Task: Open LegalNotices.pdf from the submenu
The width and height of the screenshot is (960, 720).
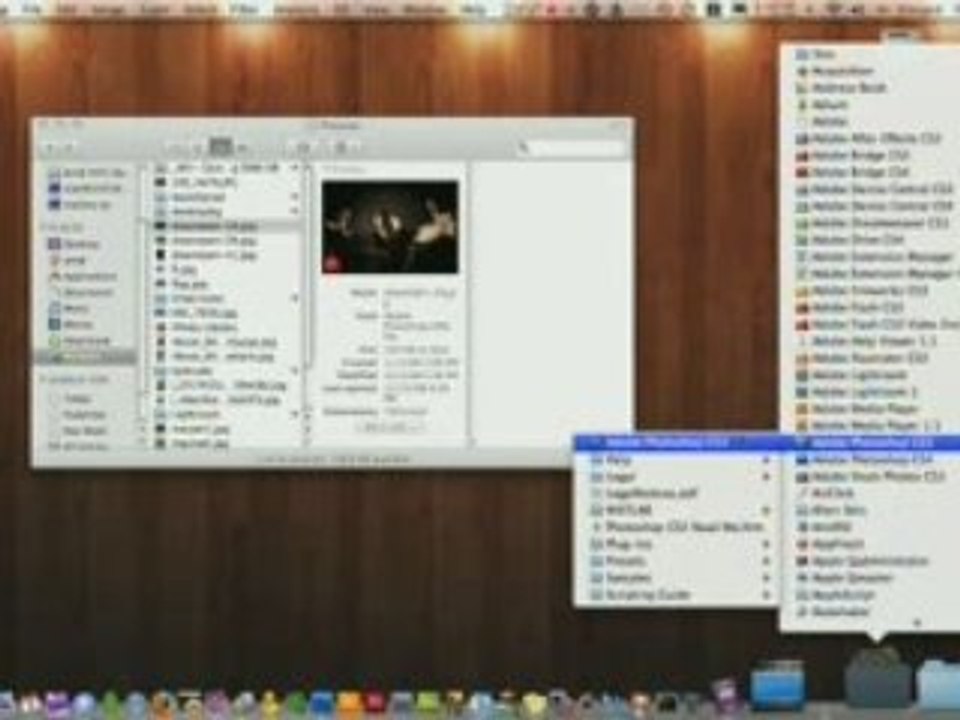Action: pyautogui.click(x=644, y=493)
